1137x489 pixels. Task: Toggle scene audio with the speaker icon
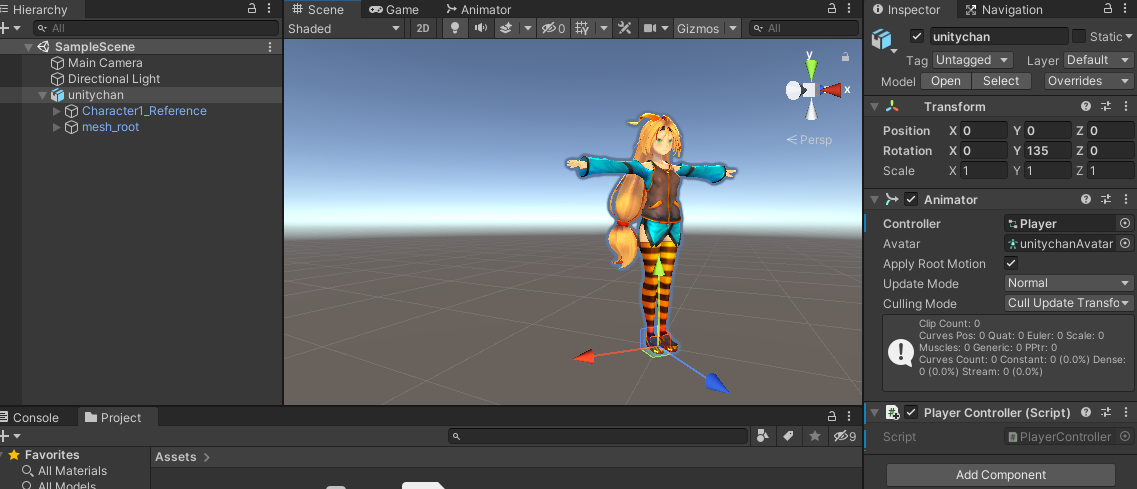(481, 28)
